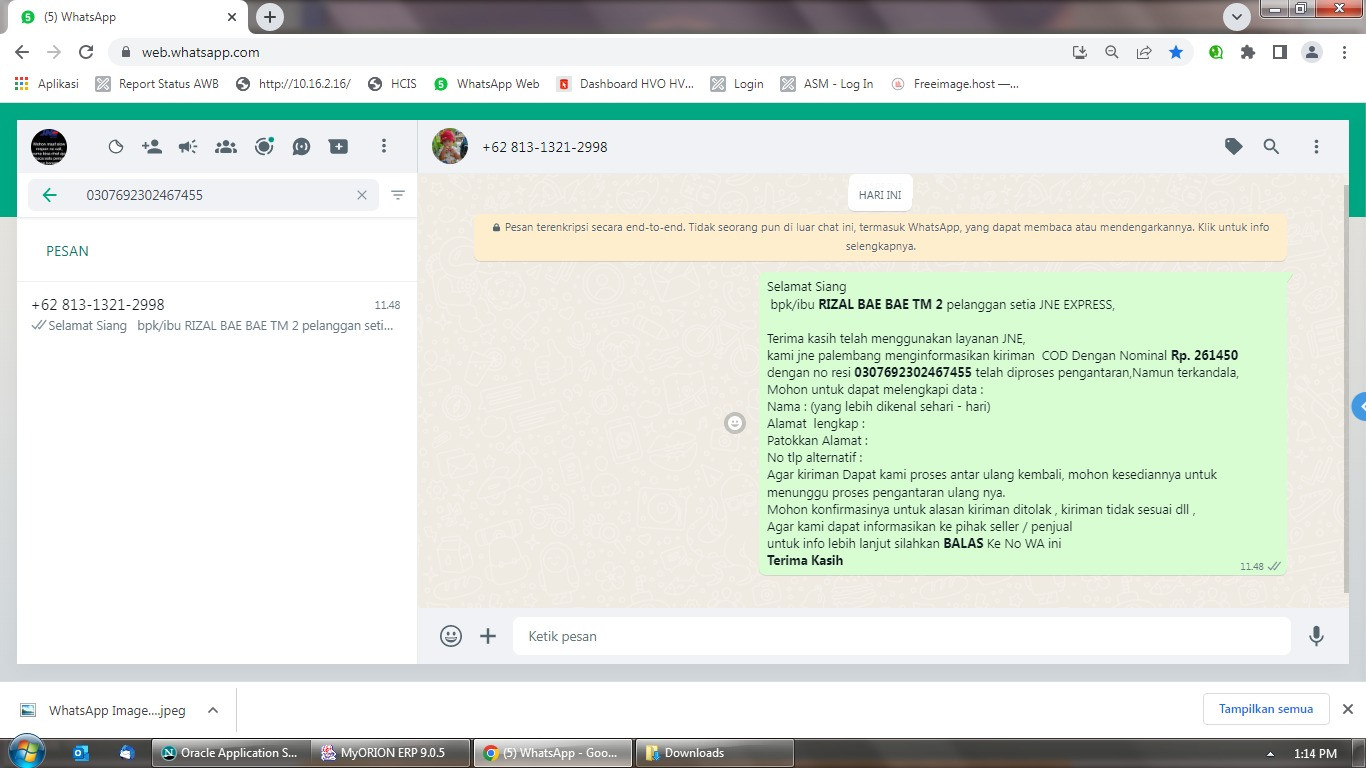Image resolution: width=1366 pixels, height=768 pixels.
Task: Open own profile picture in WhatsApp sidebar
Action: (49, 147)
